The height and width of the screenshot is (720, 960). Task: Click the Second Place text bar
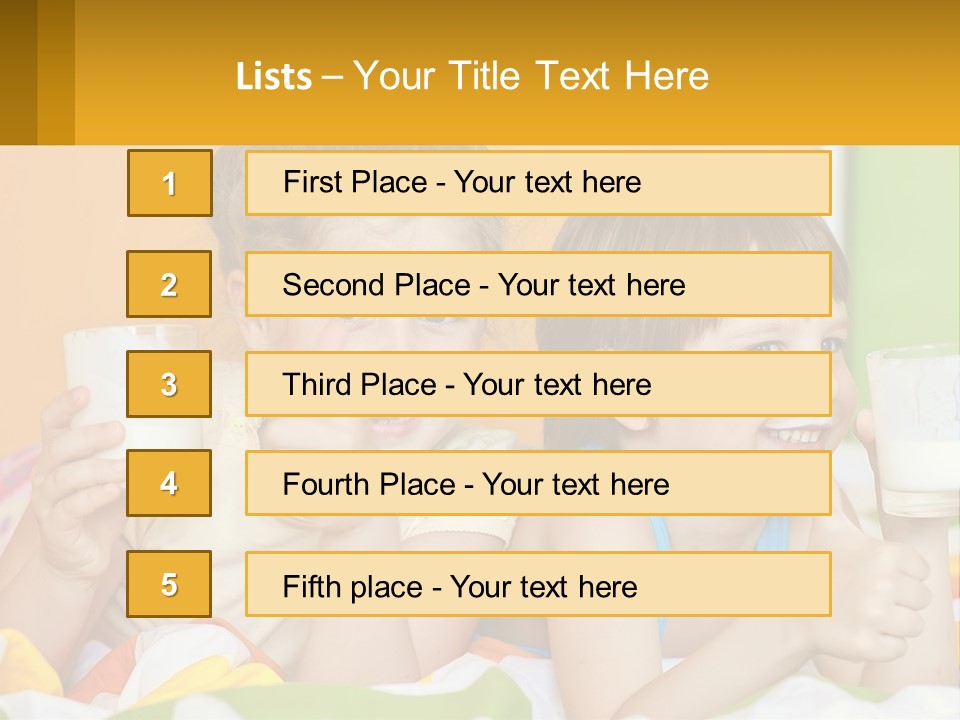tap(538, 284)
